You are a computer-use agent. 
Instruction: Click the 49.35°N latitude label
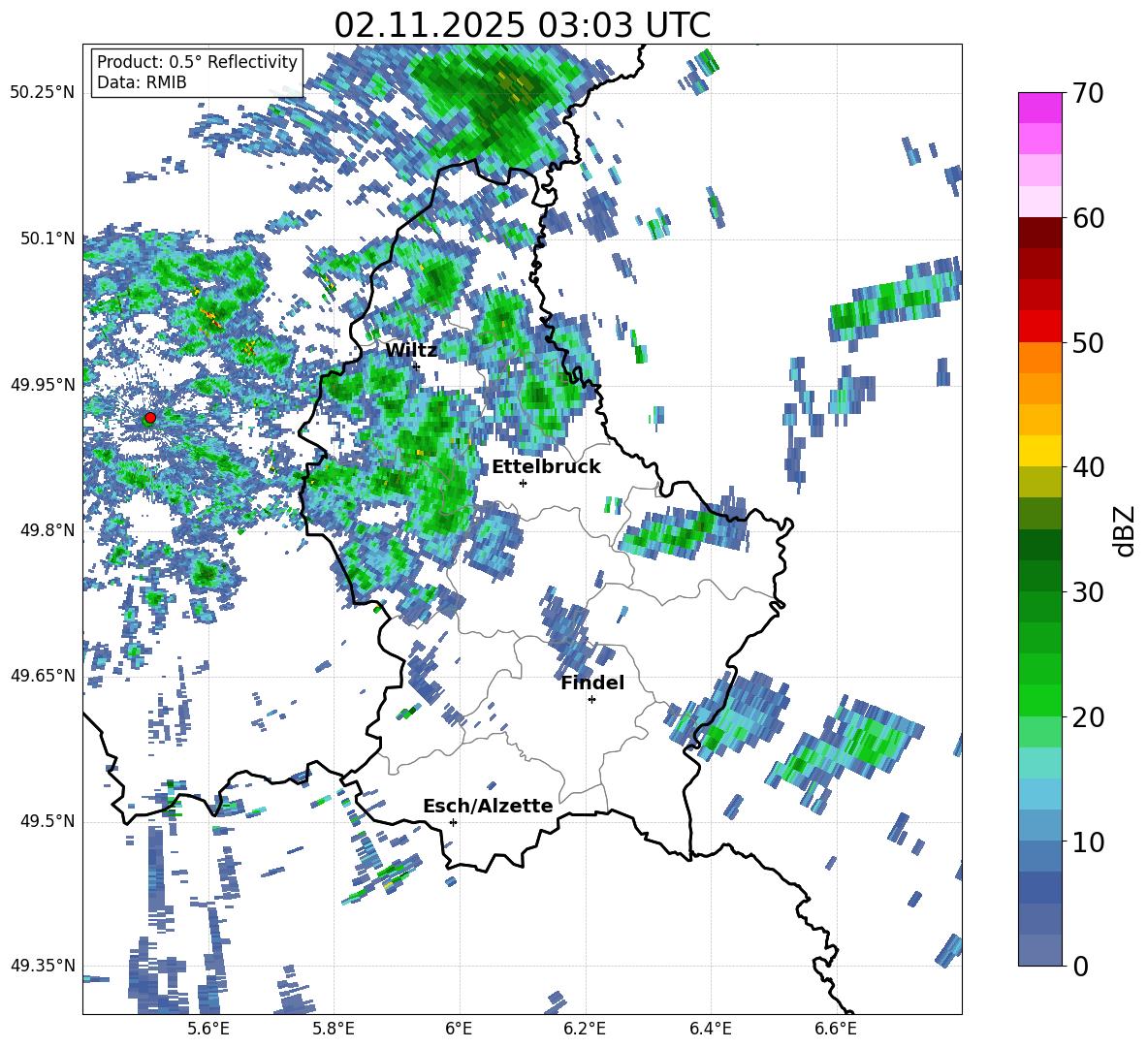(x=43, y=966)
